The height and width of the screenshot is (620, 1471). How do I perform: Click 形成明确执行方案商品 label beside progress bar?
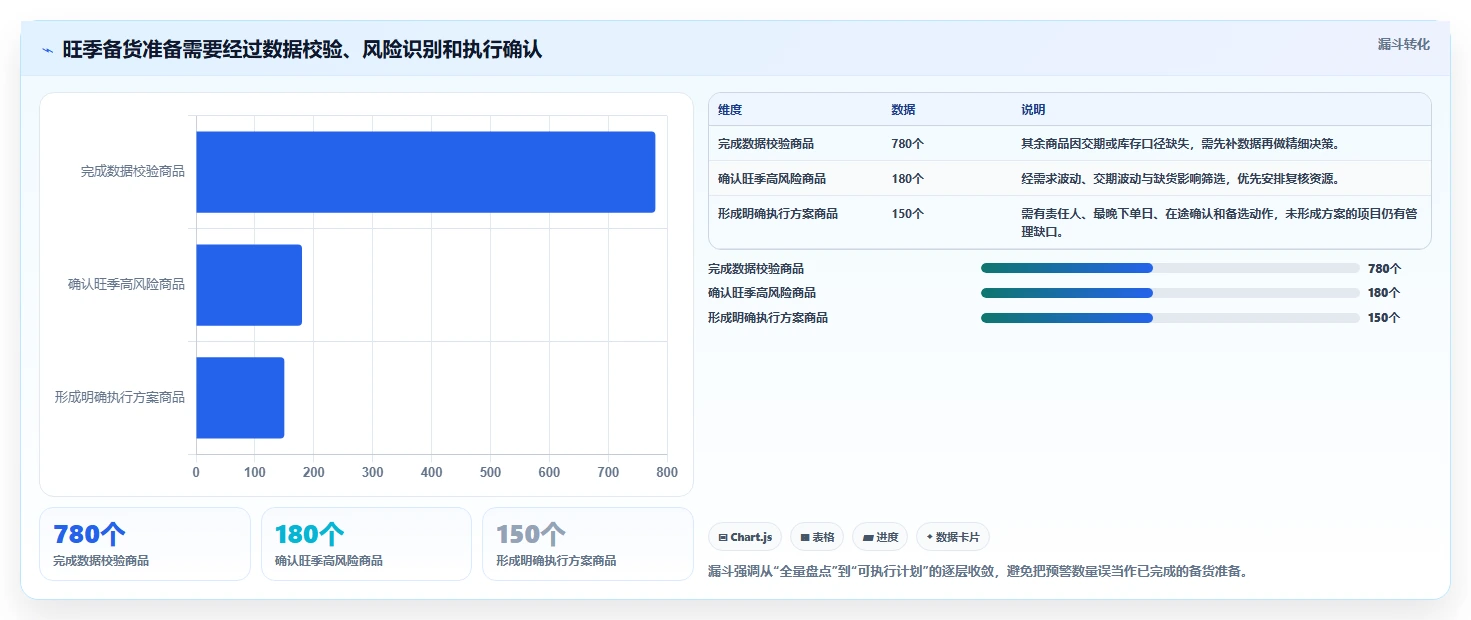click(x=768, y=318)
